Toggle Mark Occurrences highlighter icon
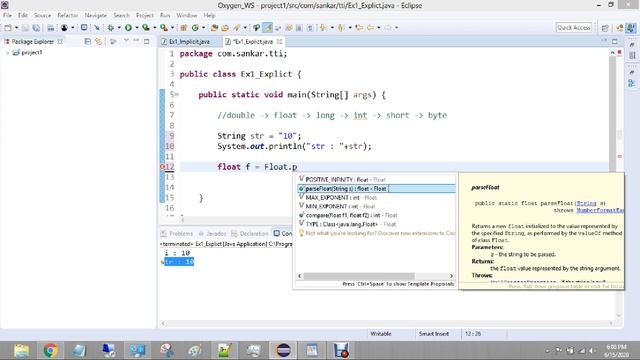Screen dimensions: 640x360 coord(267,28)
